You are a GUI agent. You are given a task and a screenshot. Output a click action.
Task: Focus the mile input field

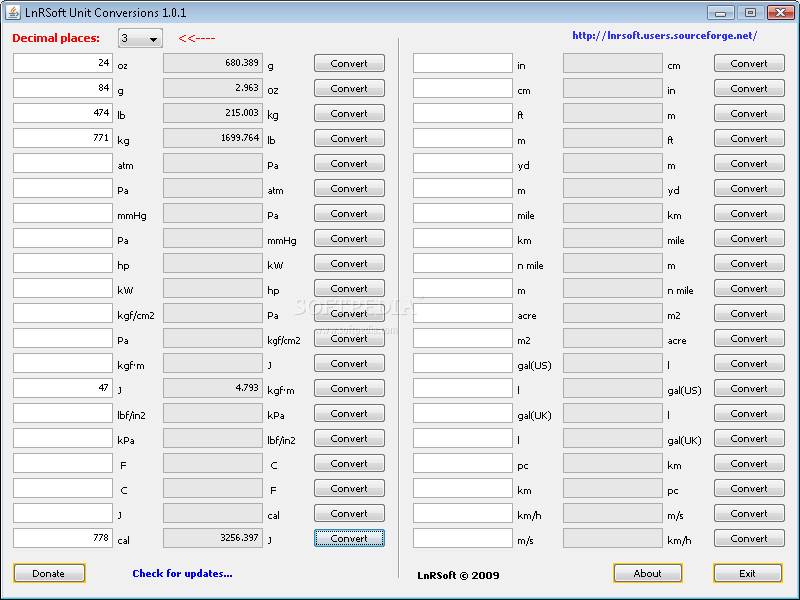tap(463, 213)
